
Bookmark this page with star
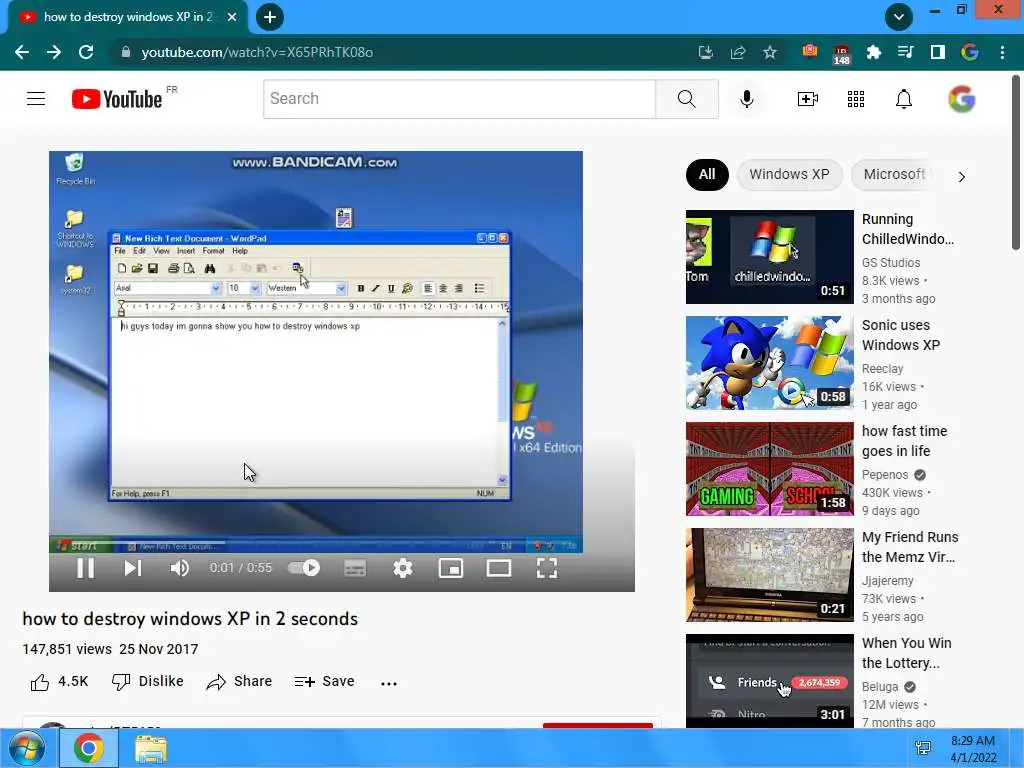[x=770, y=52]
